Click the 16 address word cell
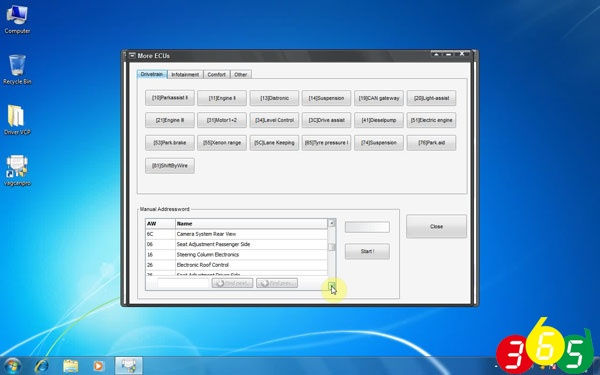The height and width of the screenshot is (375, 600). tap(160, 254)
